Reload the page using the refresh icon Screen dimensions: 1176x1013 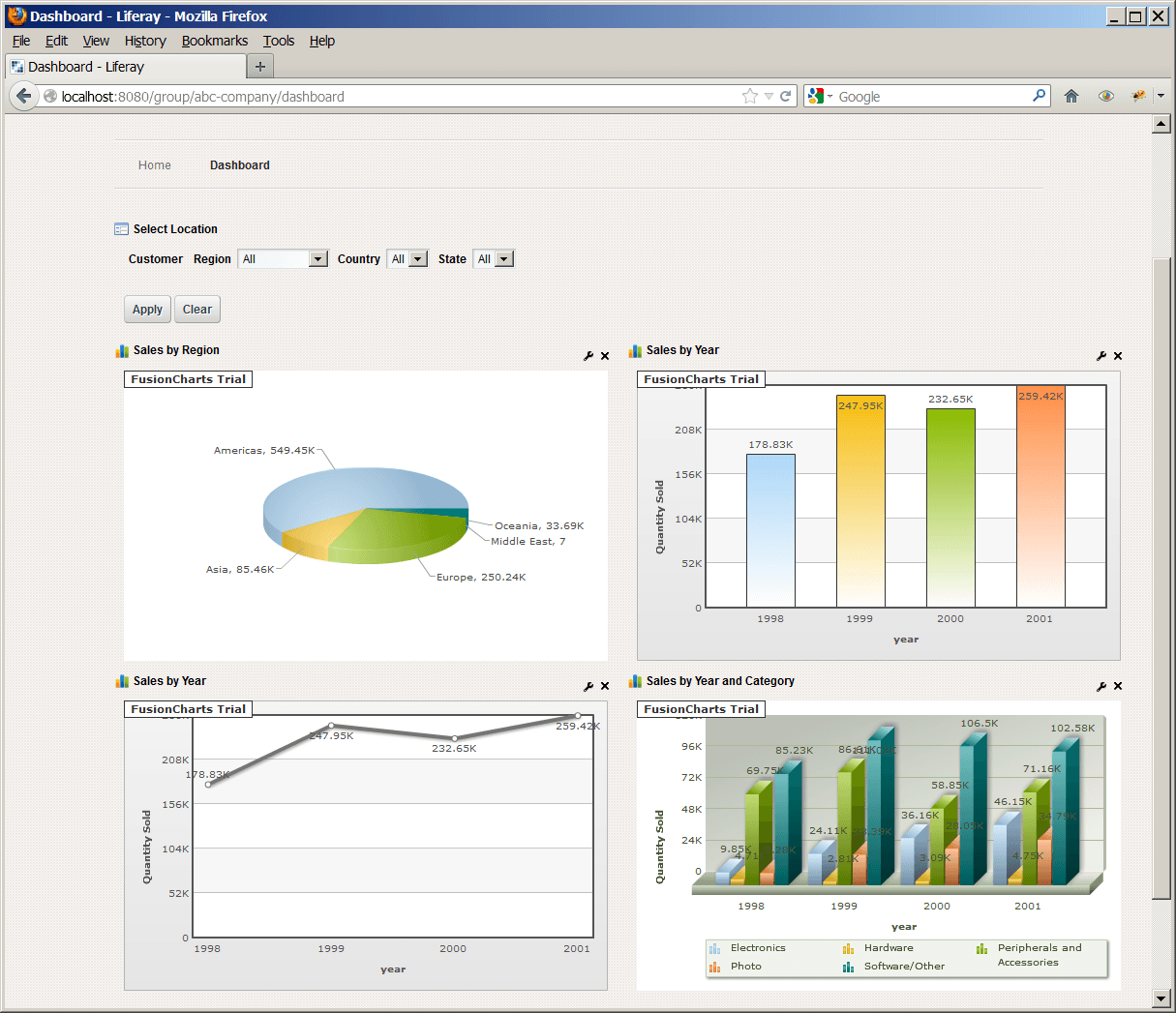[x=786, y=96]
